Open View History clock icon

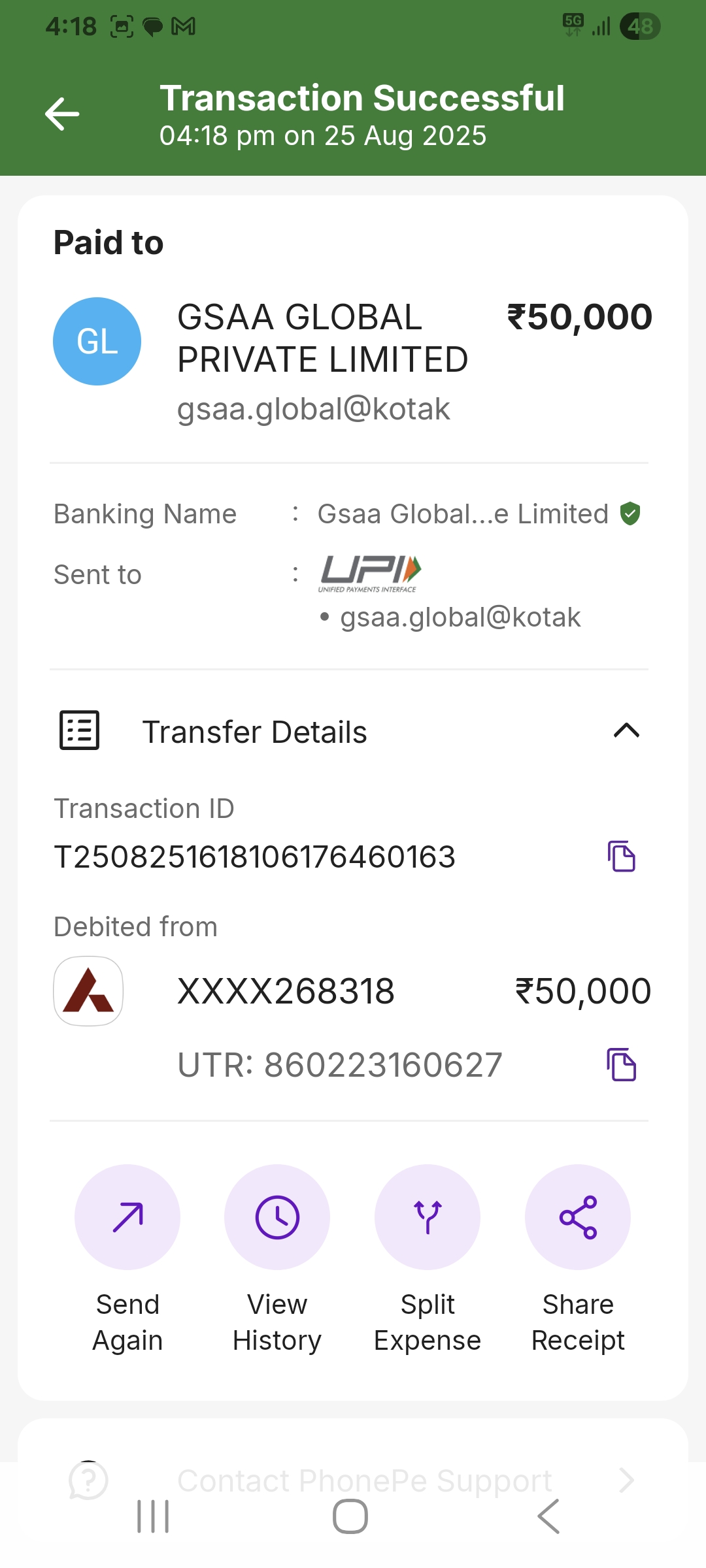[277, 1217]
